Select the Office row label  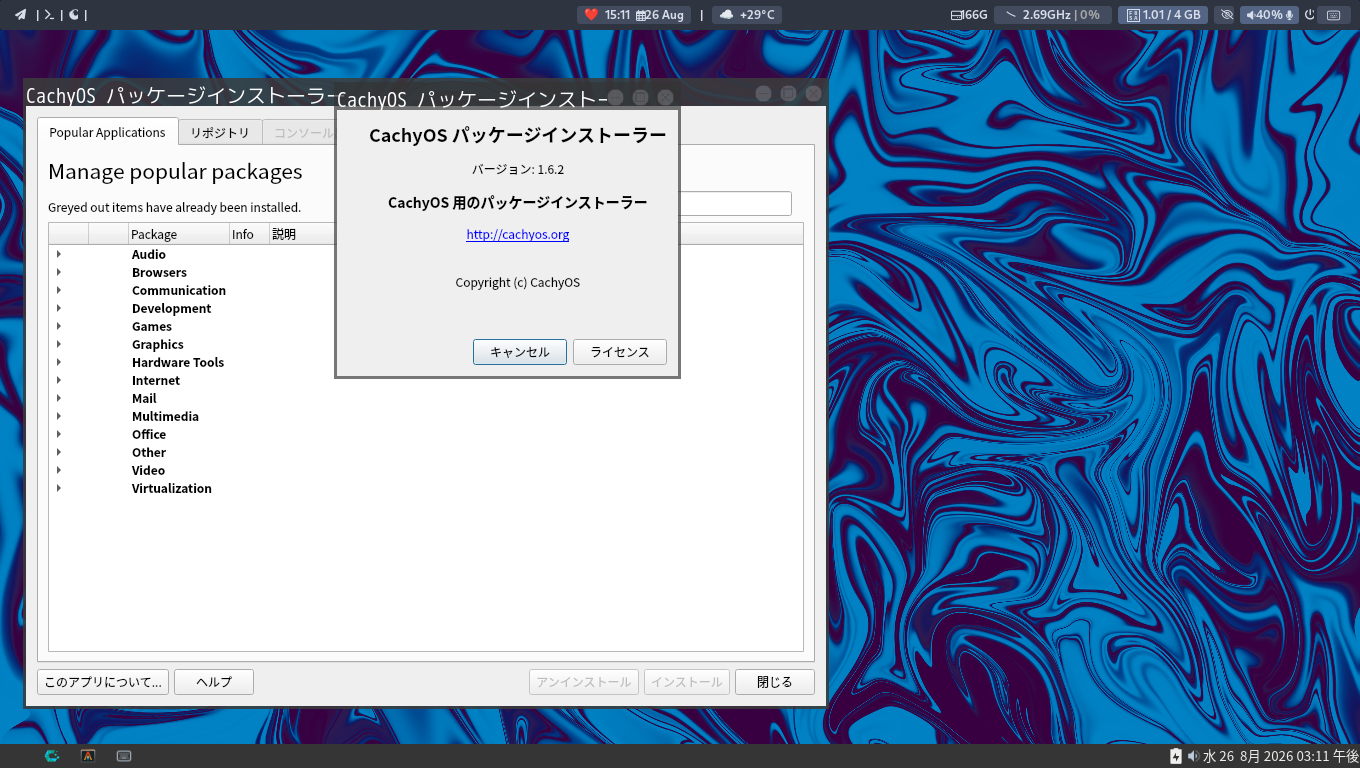149,434
